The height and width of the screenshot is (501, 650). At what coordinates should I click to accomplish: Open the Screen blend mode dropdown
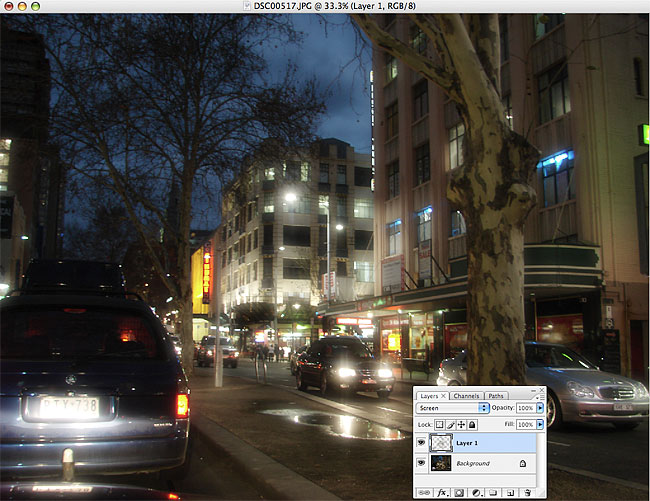pos(452,409)
